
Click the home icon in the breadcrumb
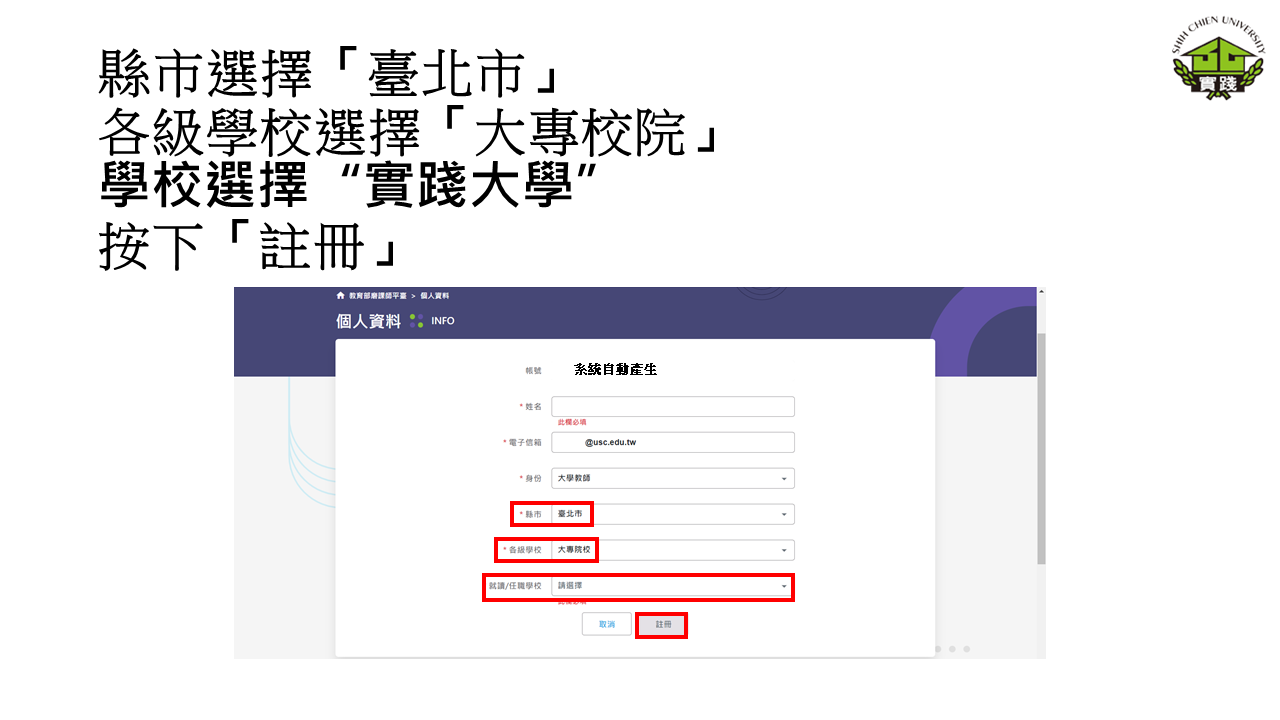(x=341, y=296)
